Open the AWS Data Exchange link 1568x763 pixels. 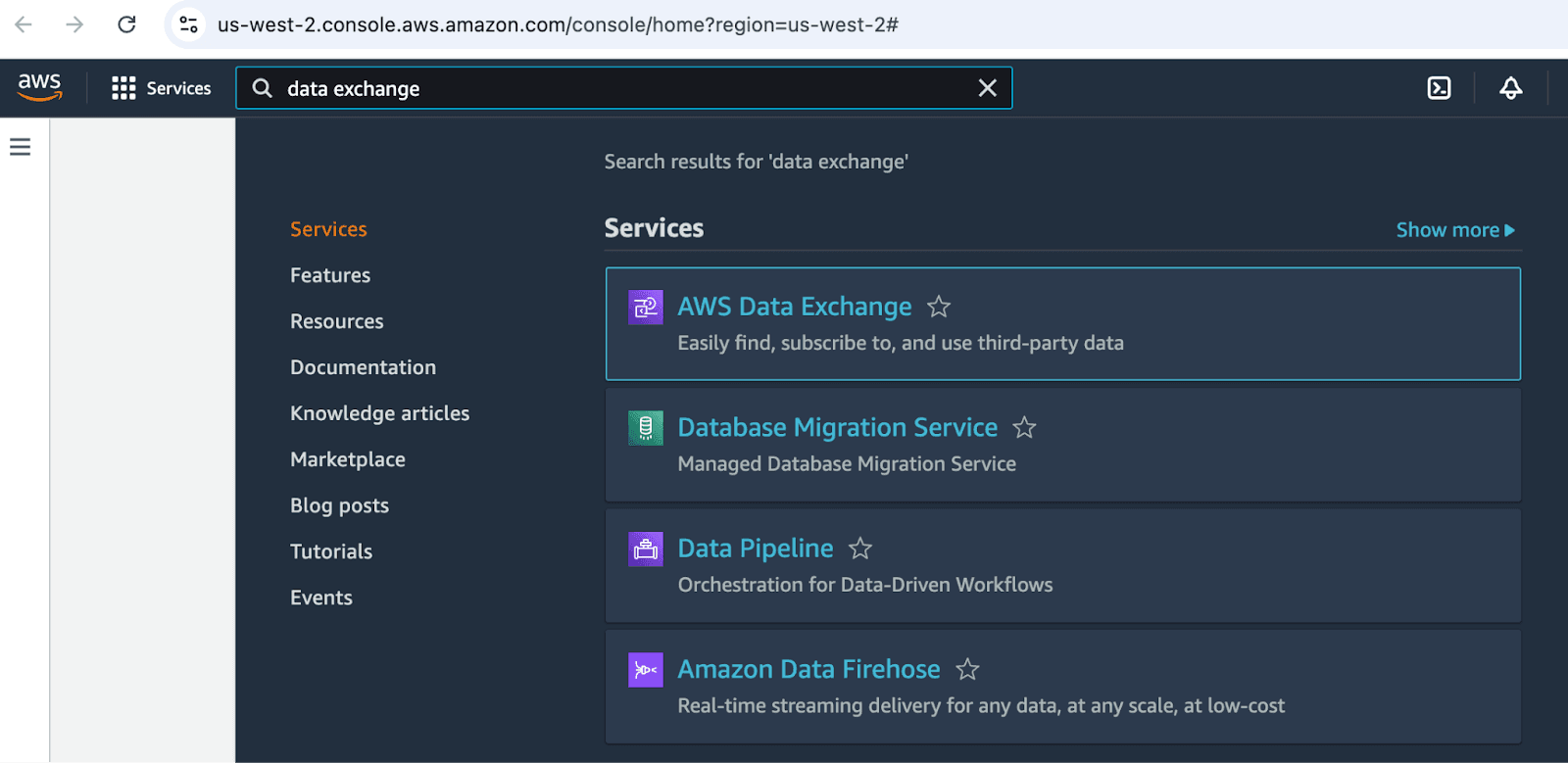[794, 307]
